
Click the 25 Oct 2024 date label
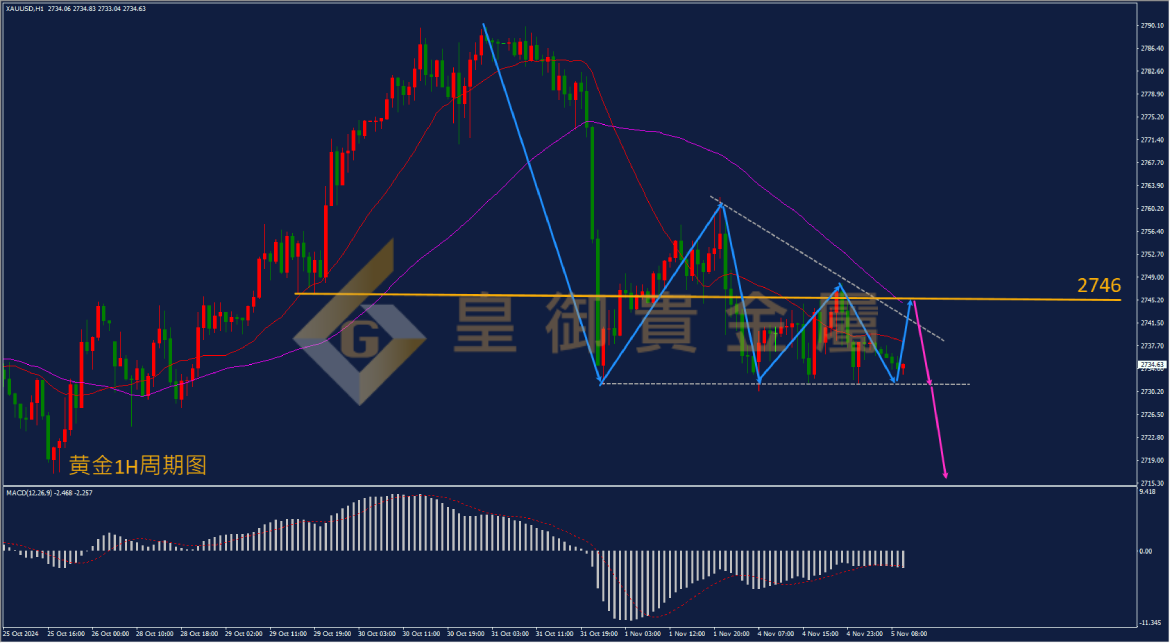click(19, 634)
